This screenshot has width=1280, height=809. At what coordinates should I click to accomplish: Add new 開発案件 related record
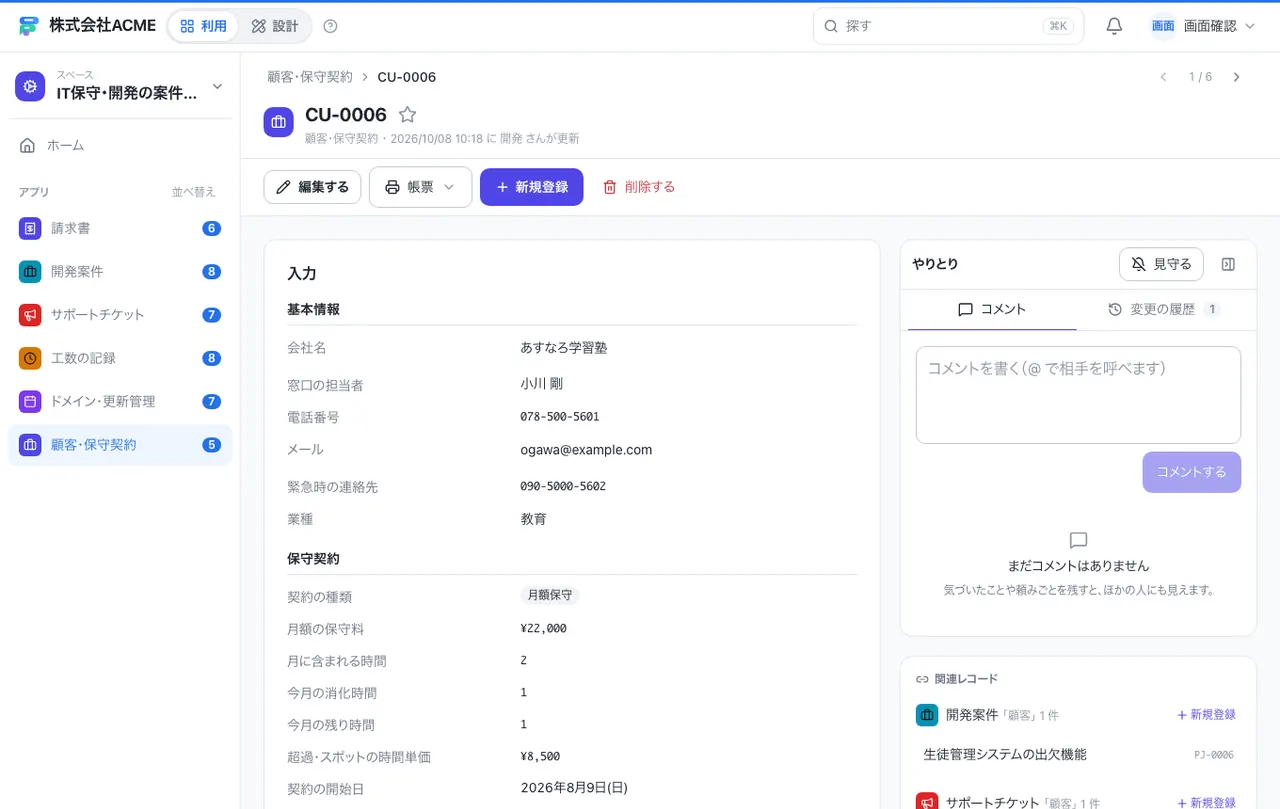[1206, 715]
